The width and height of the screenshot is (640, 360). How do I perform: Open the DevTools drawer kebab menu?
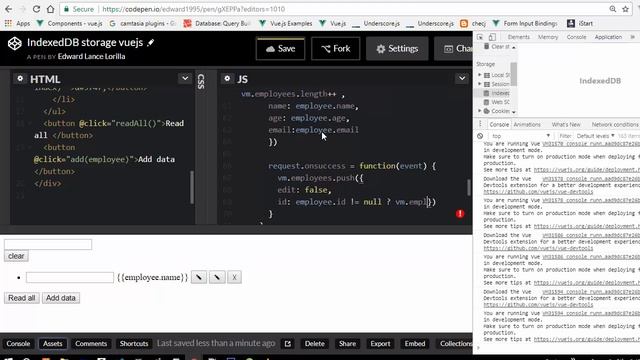[480, 124]
